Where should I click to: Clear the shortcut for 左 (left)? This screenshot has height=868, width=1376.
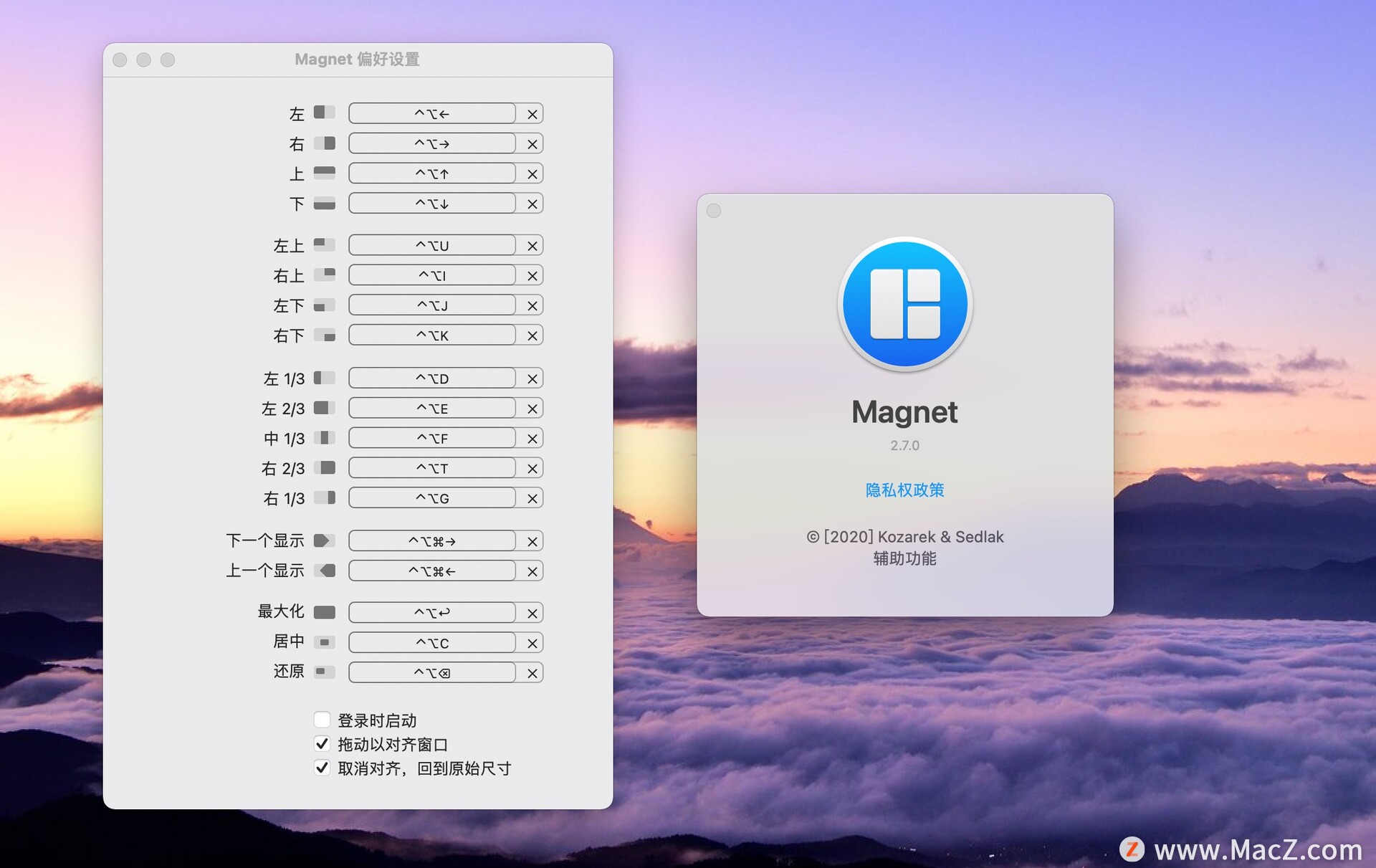532,114
